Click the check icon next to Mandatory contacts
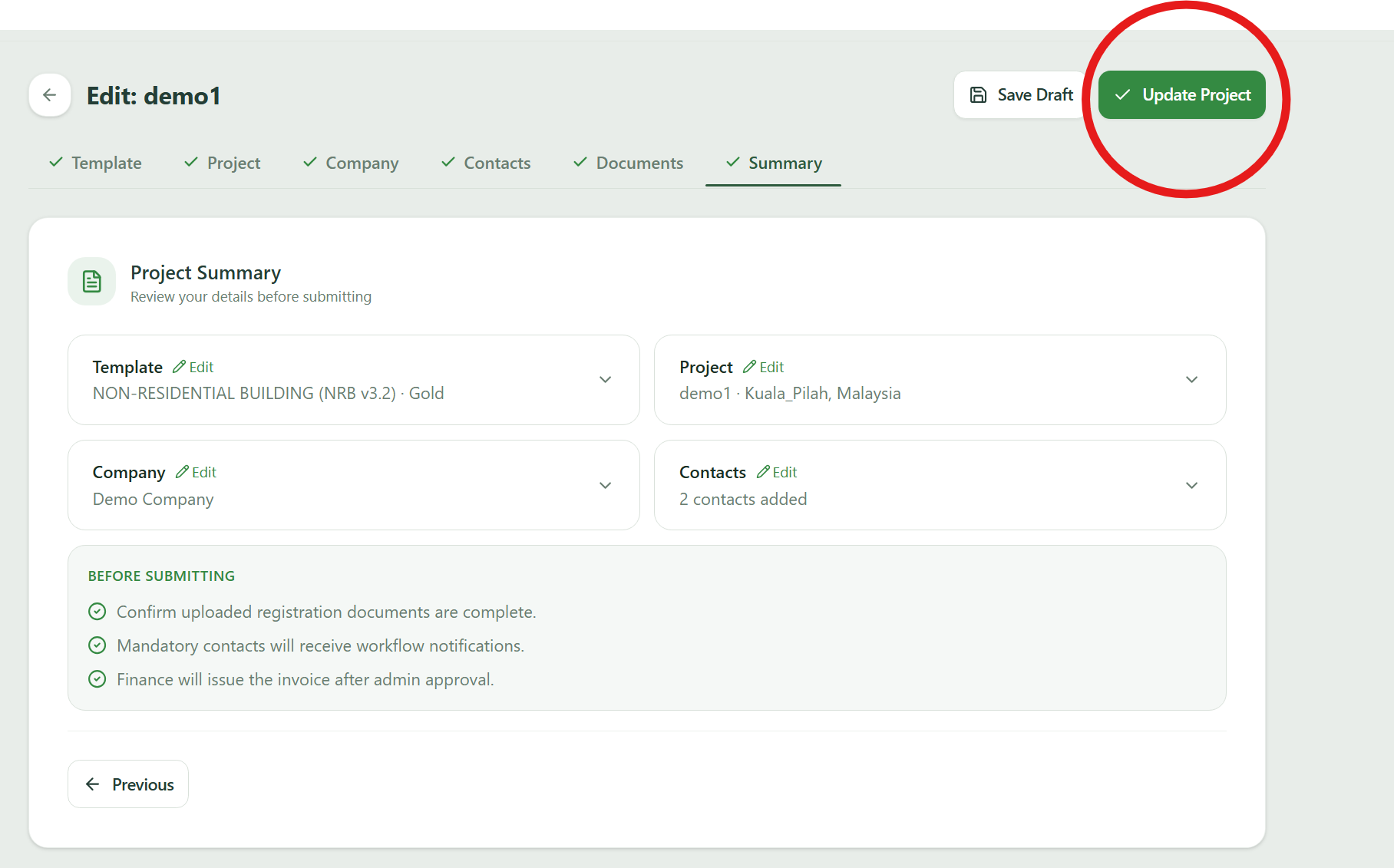Image resolution: width=1394 pixels, height=868 pixels. 97,645
